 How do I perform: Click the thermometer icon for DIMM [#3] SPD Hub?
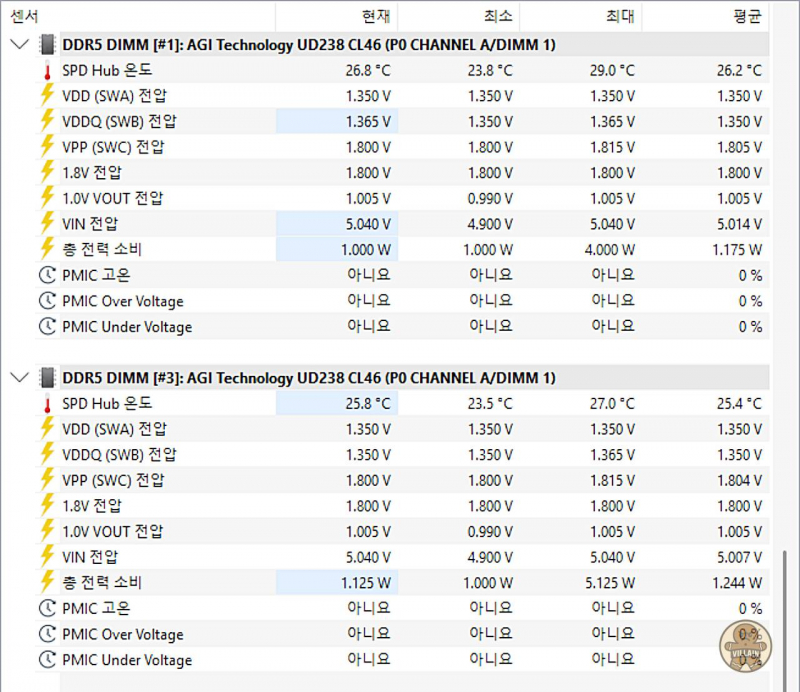[46, 404]
